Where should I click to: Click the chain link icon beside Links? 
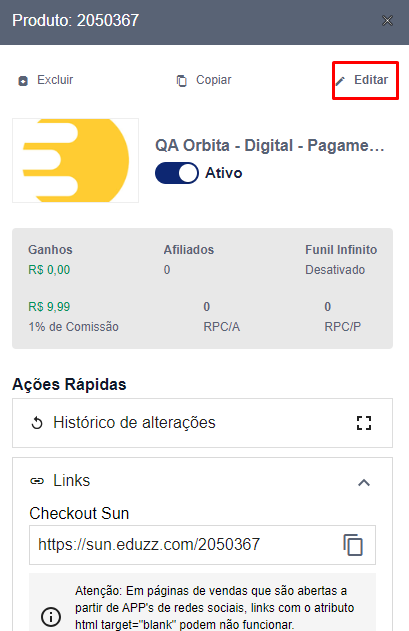[x=37, y=481]
